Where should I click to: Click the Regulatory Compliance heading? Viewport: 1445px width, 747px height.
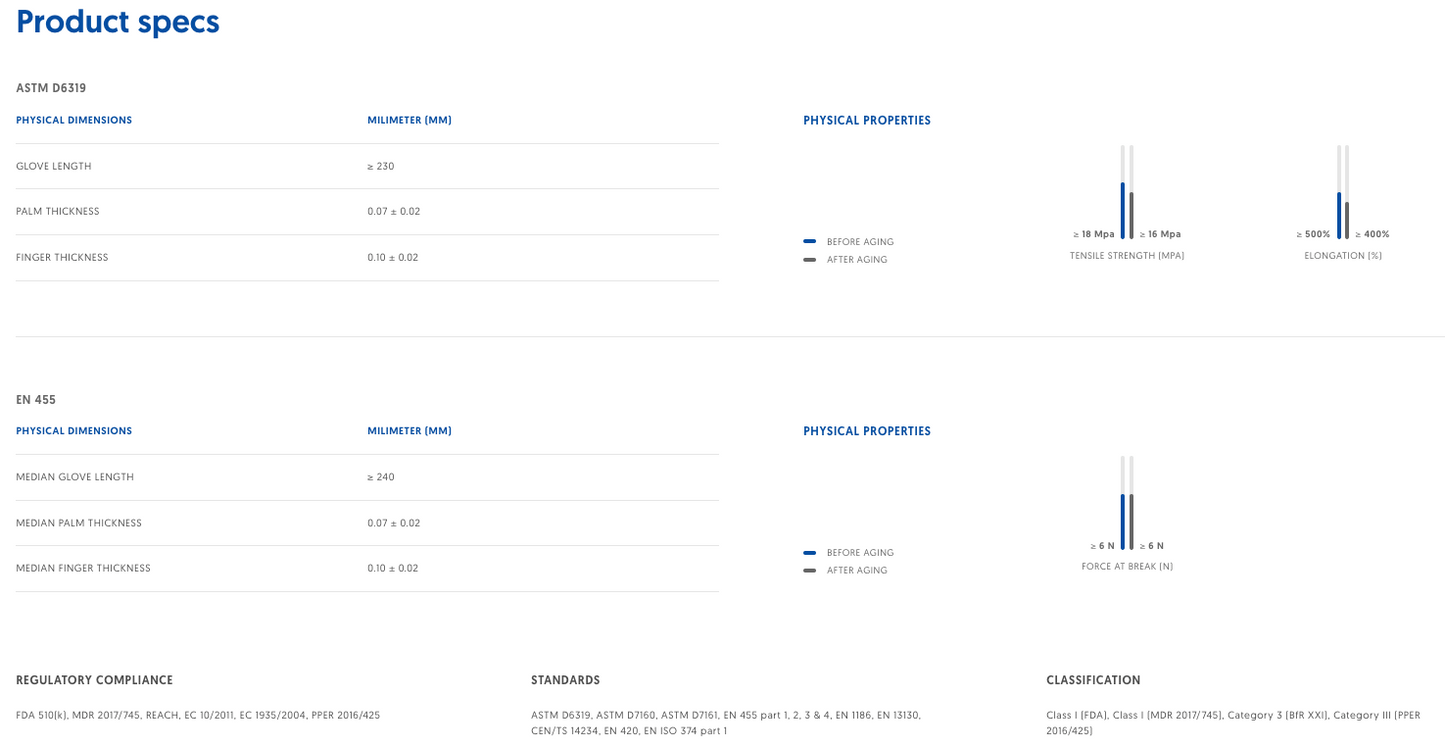click(x=94, y=680)
